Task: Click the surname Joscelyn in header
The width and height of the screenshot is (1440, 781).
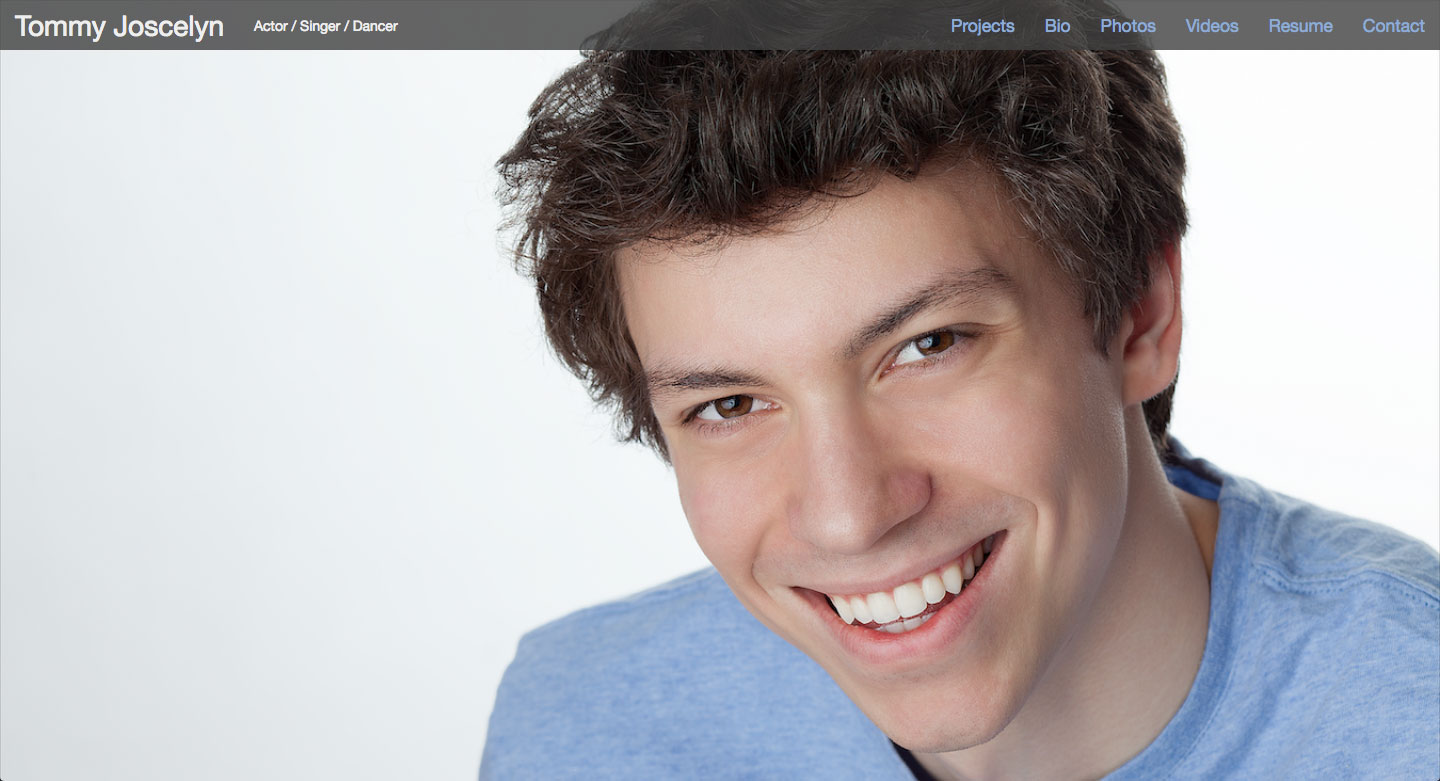Action: 168,26
